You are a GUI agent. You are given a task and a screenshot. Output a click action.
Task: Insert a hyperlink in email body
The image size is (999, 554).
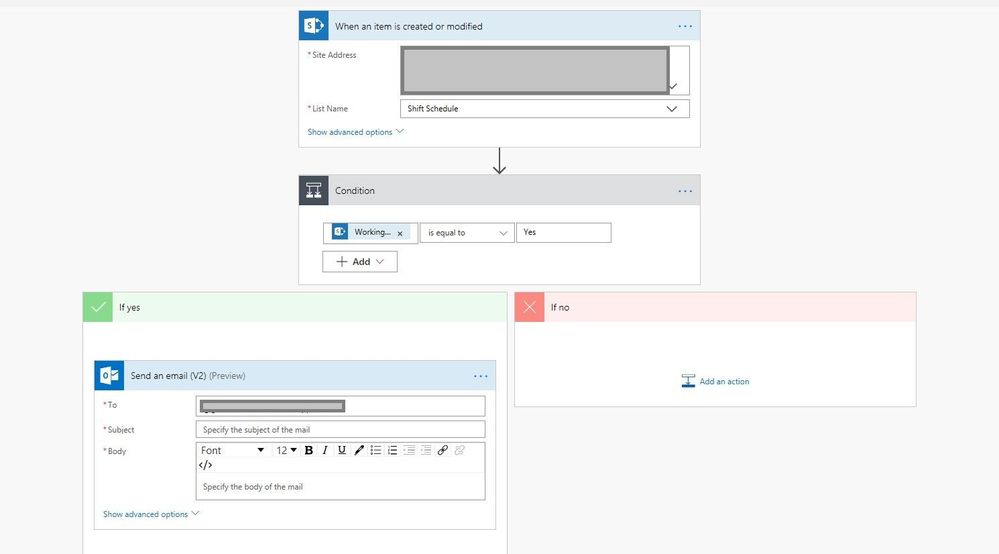pyautogui.click(x=442, y=450)
